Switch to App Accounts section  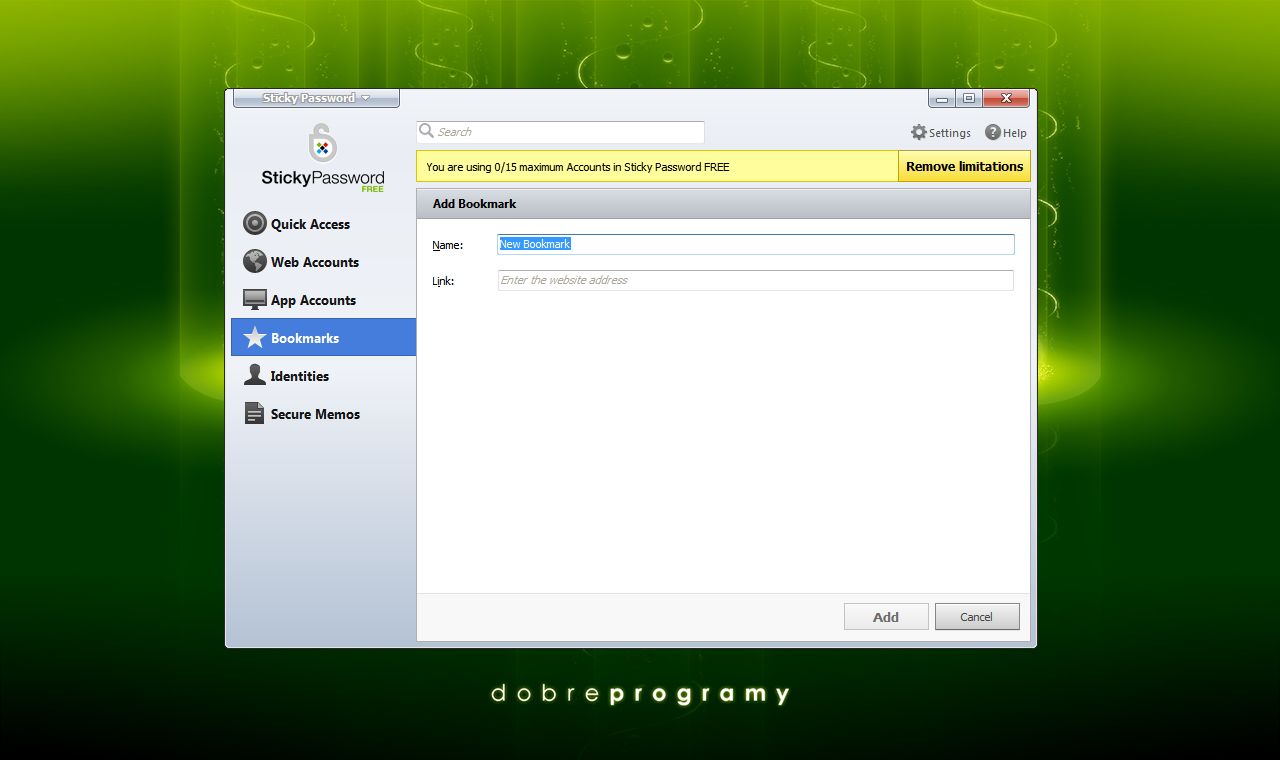tap(323, 300)
